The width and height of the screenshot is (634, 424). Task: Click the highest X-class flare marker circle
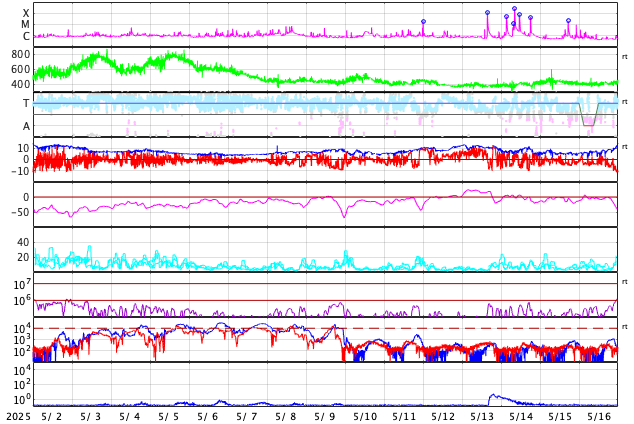(x=514, y=8)
